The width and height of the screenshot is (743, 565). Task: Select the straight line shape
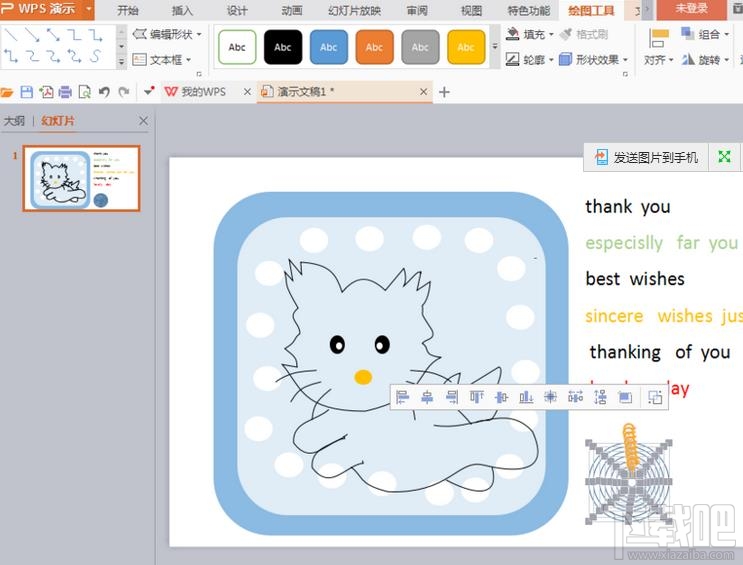click(11, 35)
